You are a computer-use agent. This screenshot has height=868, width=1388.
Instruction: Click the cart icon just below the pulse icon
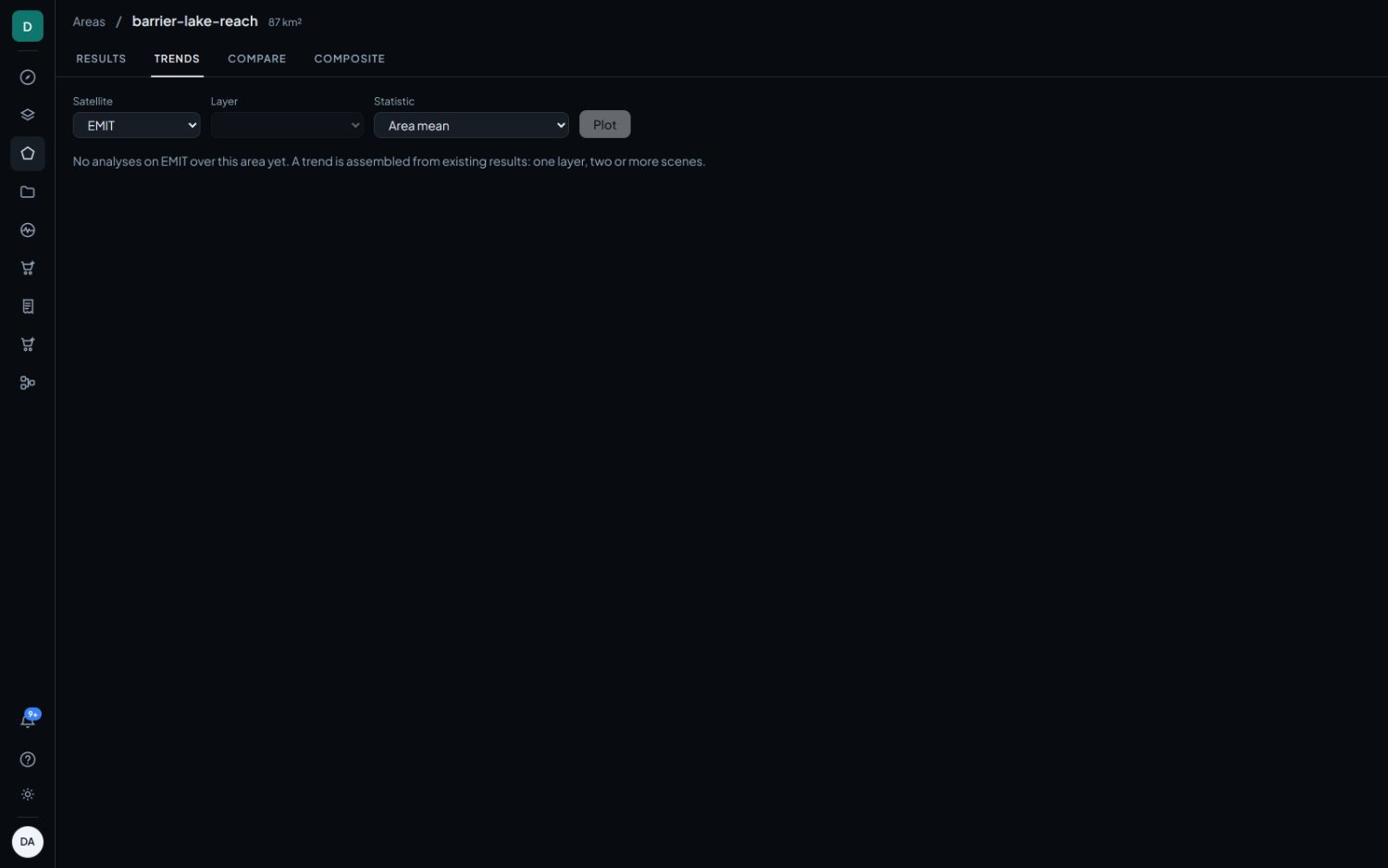(28, 268)
